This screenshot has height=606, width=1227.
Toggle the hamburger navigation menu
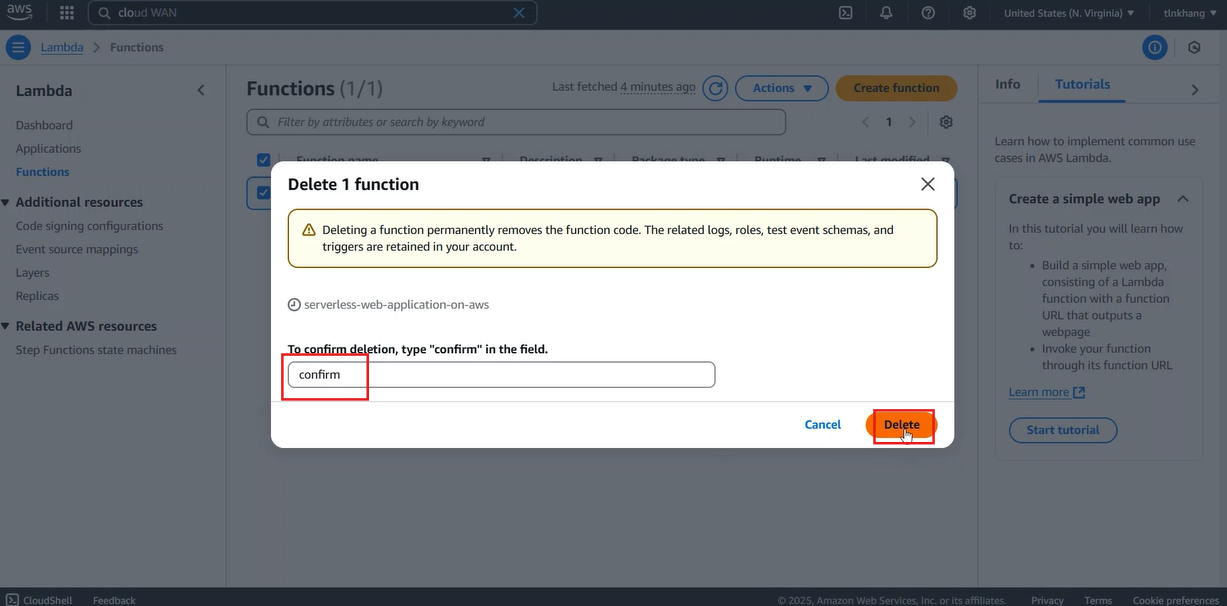click(x=18, y=47)
